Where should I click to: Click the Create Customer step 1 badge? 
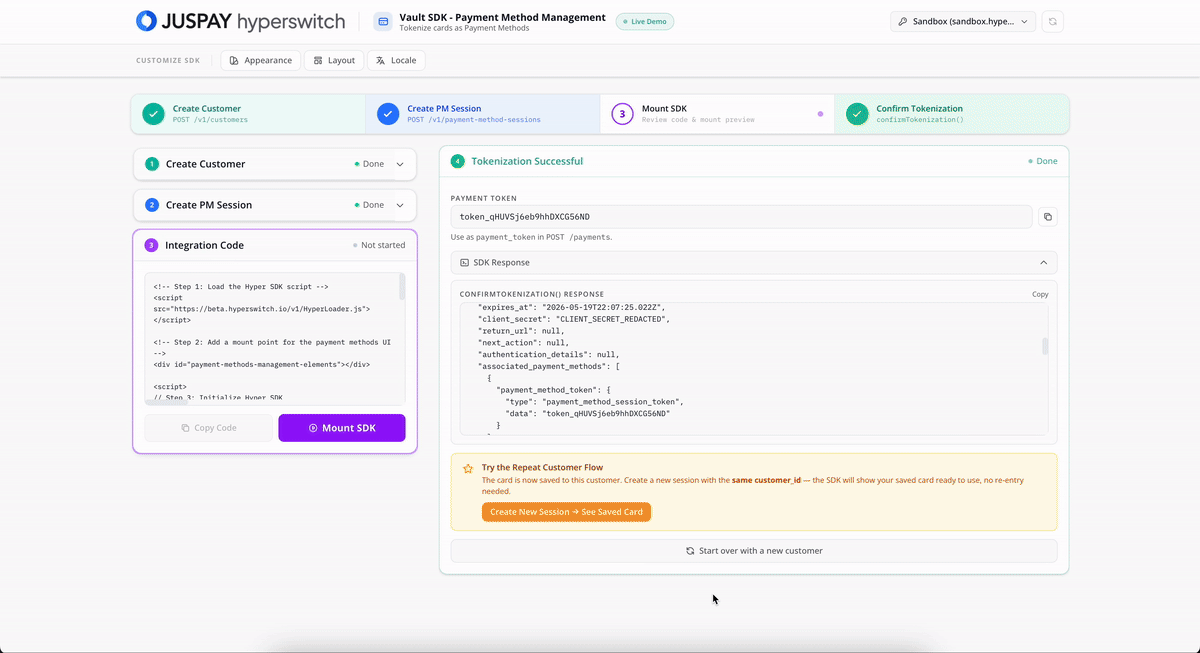pyautogui.click(x=152, y=164)
